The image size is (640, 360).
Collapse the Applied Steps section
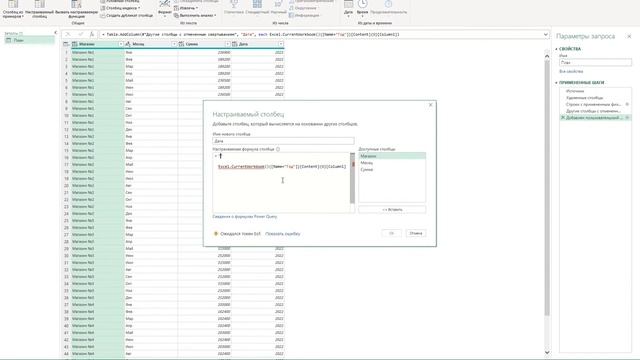[x=556, y=82]
